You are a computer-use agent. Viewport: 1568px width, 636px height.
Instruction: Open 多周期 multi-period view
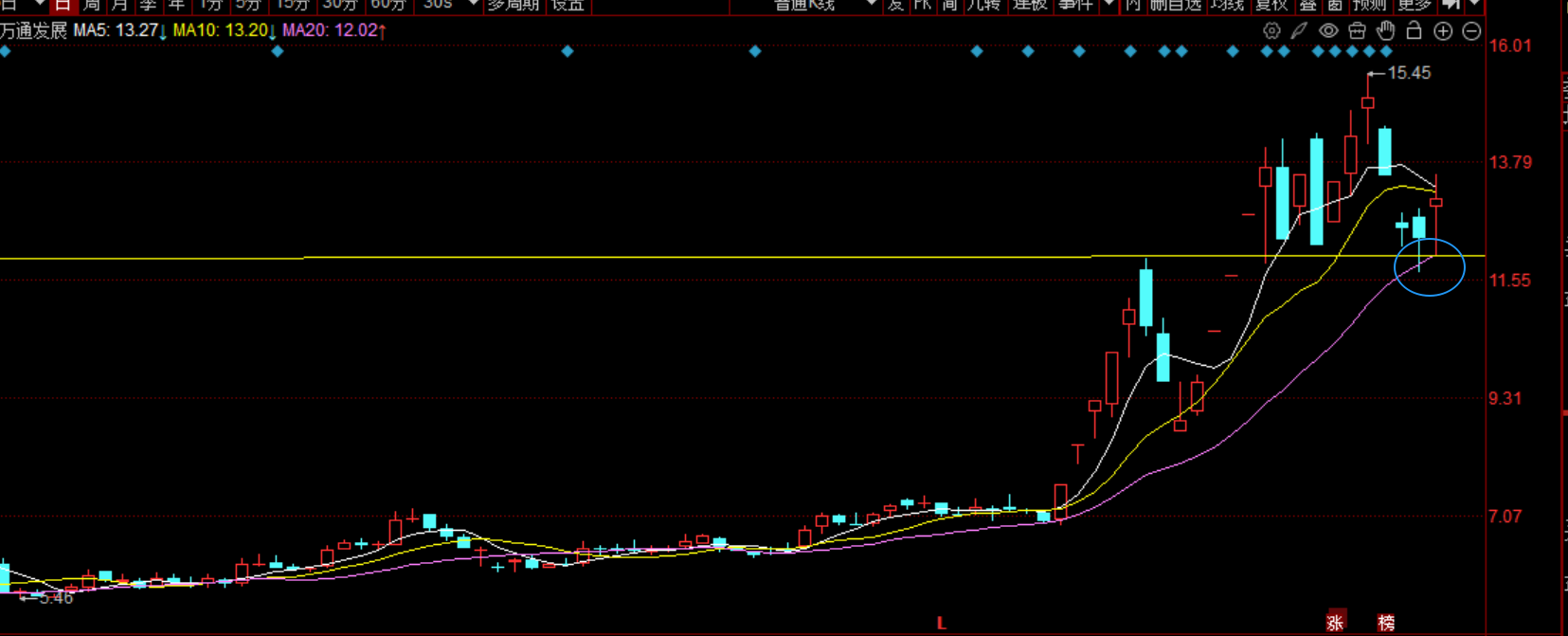coord(514,5)
